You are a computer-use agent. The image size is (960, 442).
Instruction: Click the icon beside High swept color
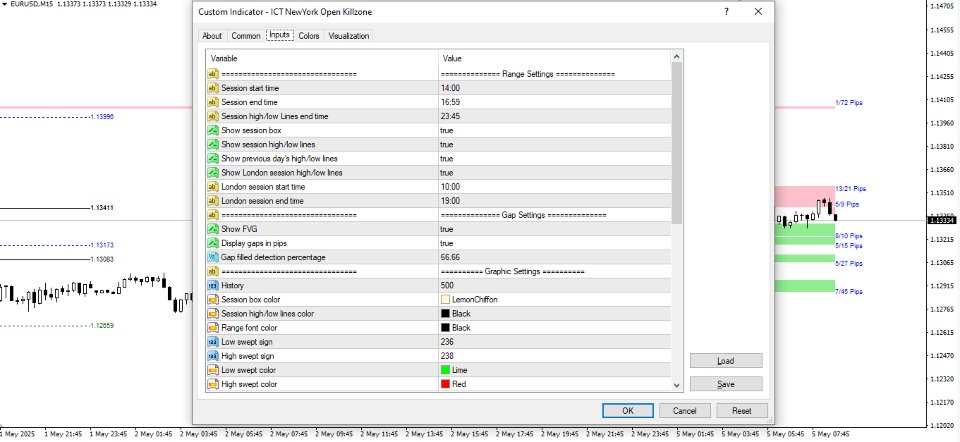(213, 384)
